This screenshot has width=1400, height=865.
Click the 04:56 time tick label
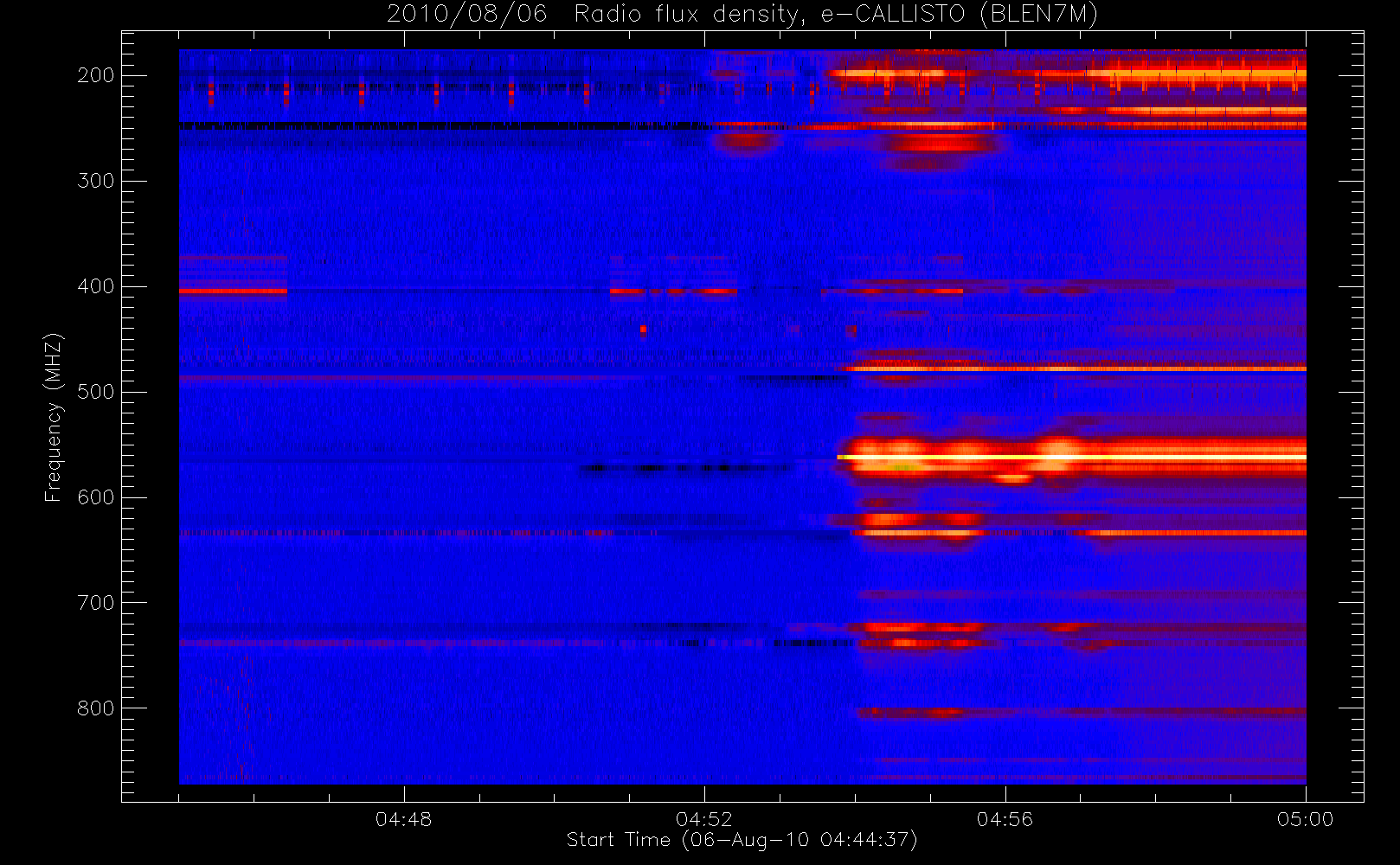(x=1005, y=819)
